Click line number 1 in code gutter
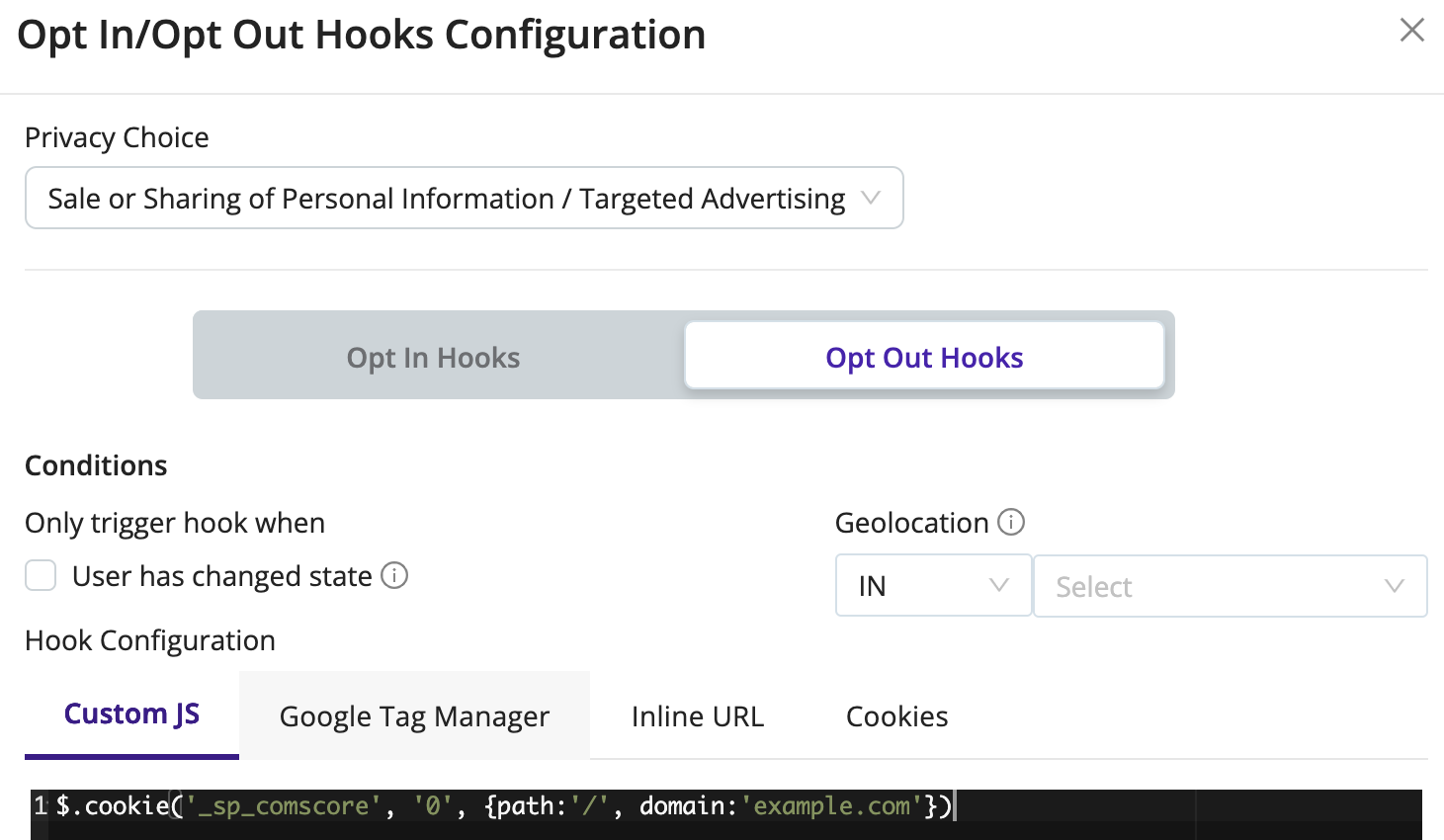 click(x=41, y=806)
